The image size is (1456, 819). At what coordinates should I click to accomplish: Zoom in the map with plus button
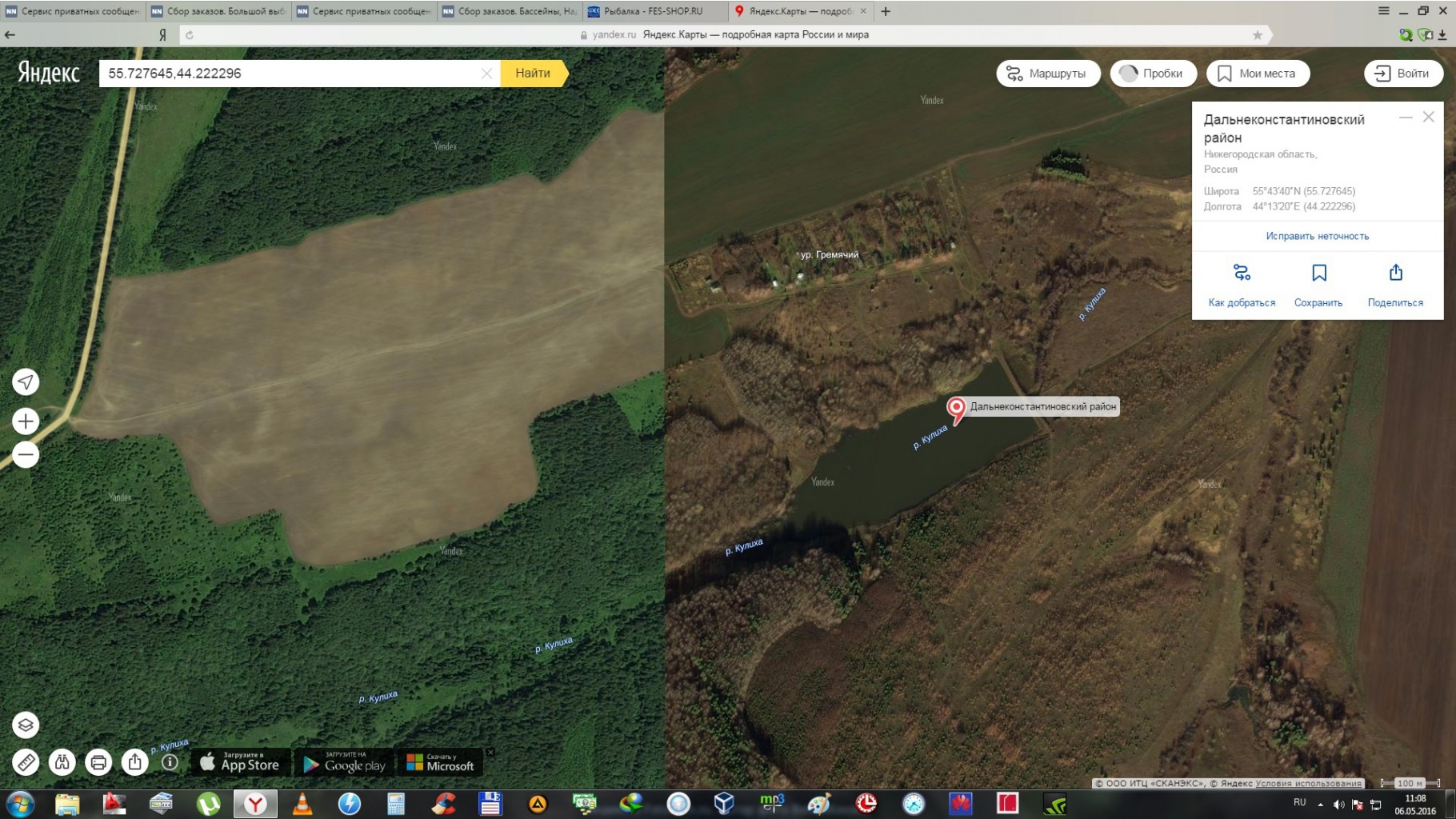pos(26,421)
